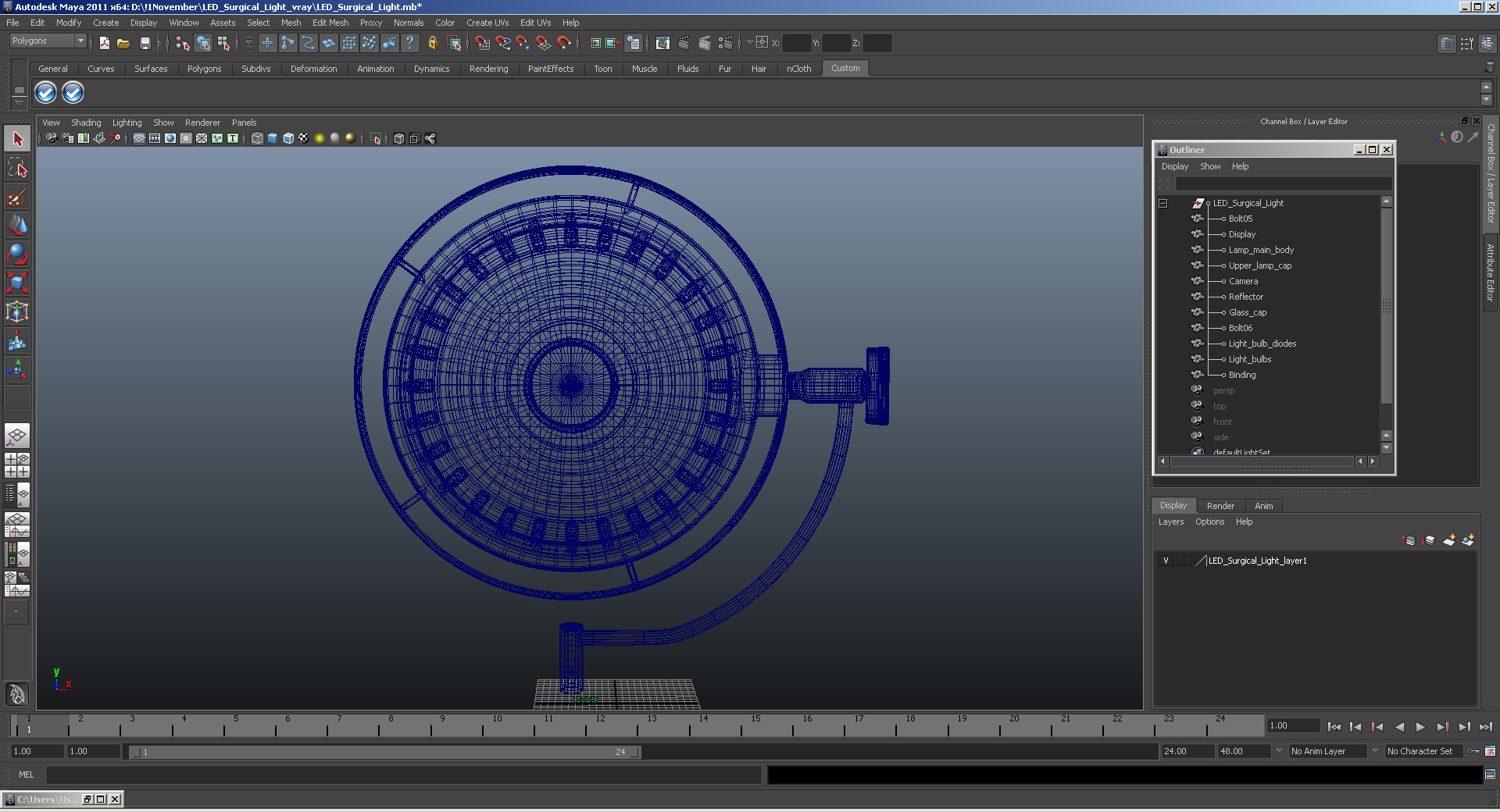1500x812 pixels.
Task: Move selected layer down icon
Action: coord(1429,540)
